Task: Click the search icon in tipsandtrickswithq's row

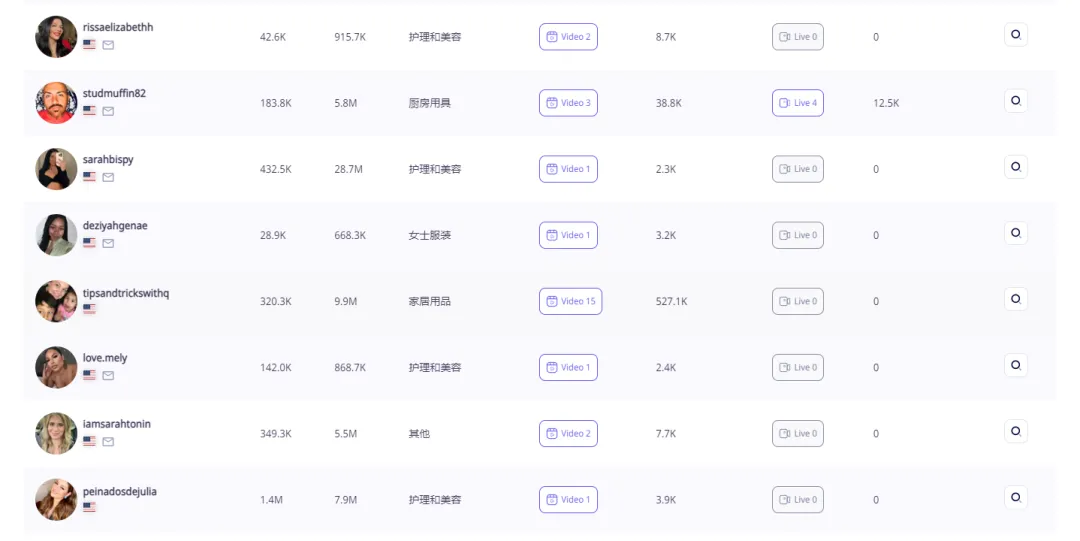Action: click(x=1015, y=299)
